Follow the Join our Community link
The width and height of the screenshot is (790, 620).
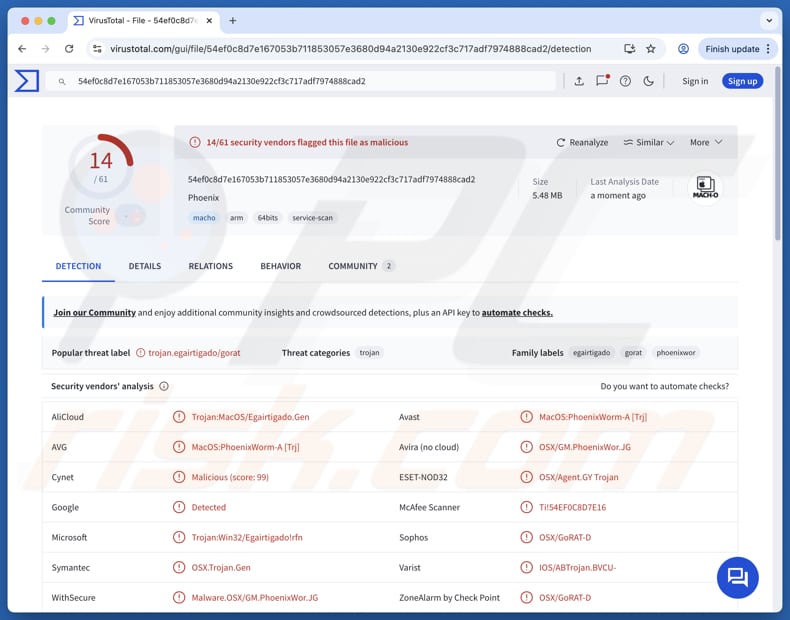coord(95,313)
